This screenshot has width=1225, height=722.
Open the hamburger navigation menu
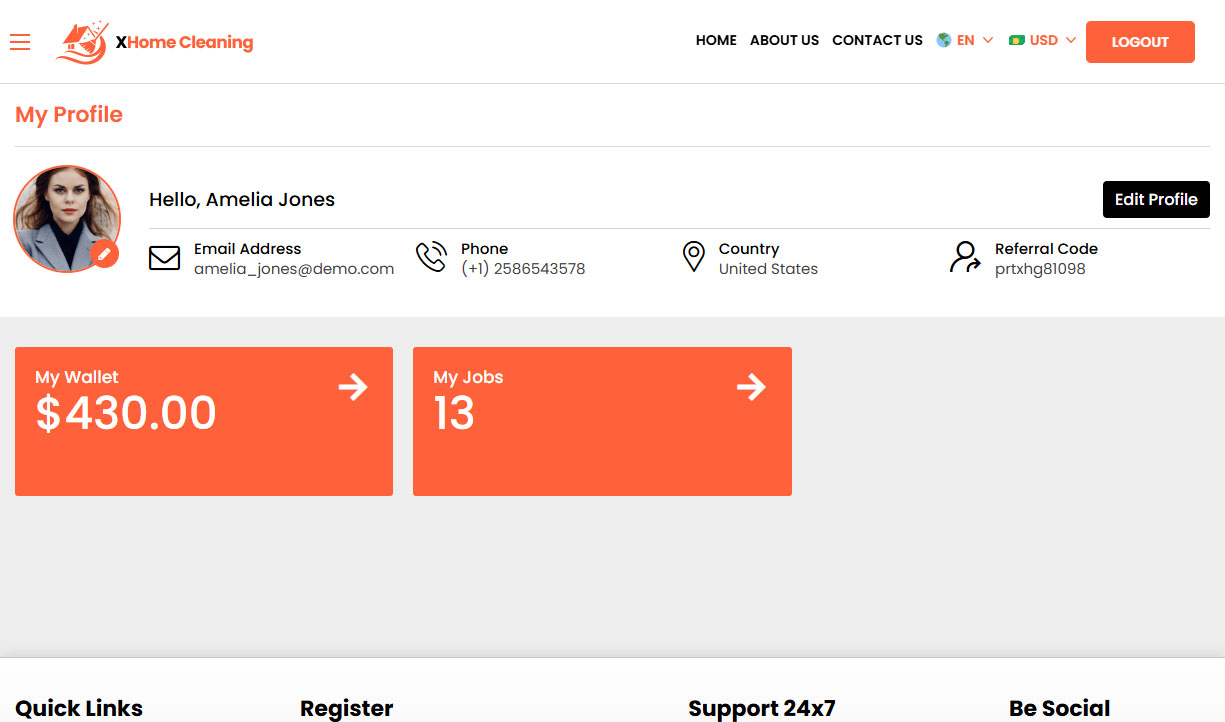click(x=20, y=42)
